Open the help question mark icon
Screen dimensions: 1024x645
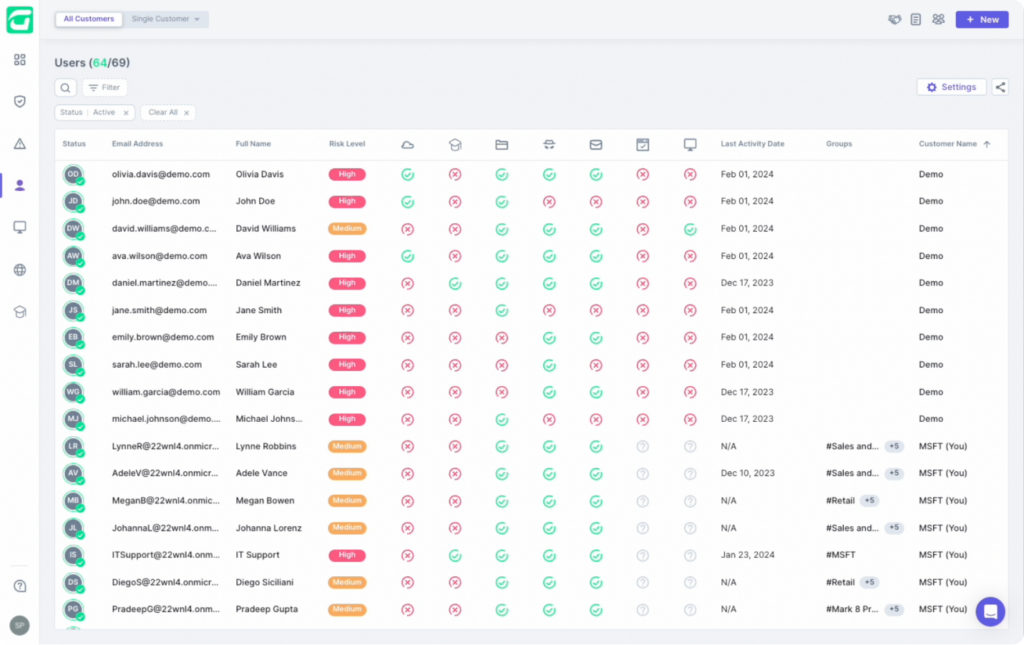[x=20, y=586]
